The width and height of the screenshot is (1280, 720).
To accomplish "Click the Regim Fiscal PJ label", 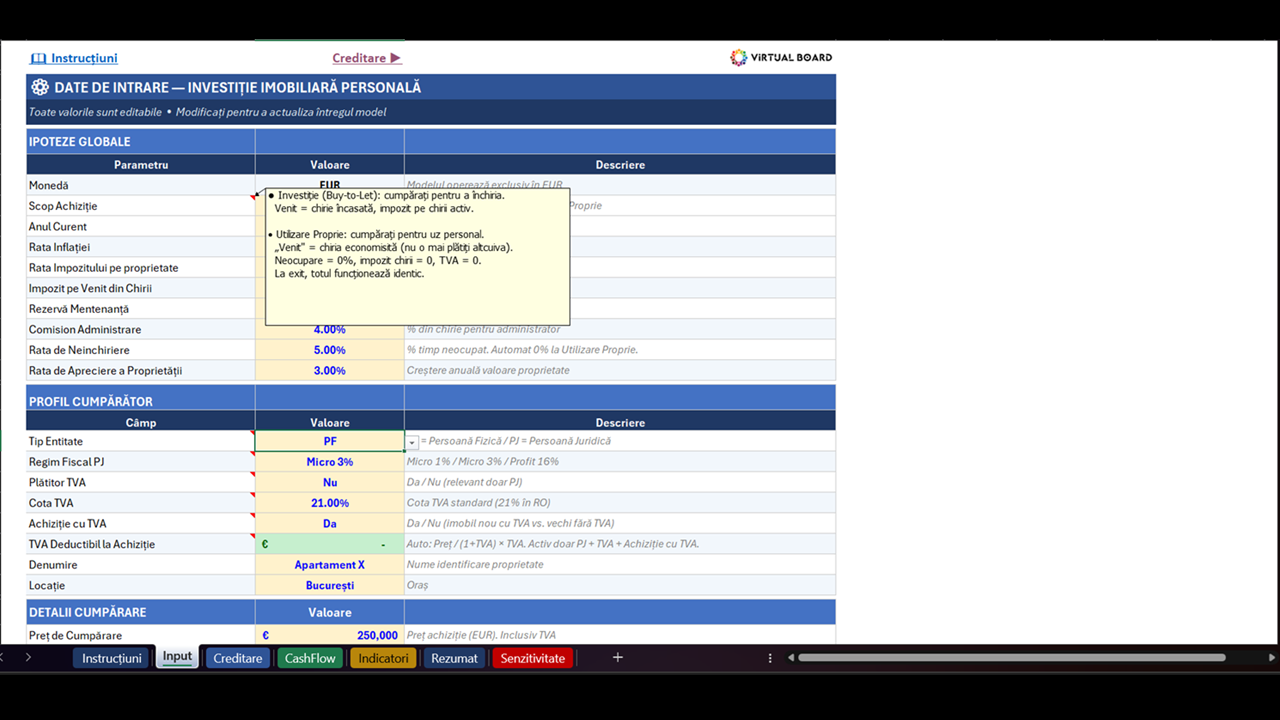I will 66,462.
